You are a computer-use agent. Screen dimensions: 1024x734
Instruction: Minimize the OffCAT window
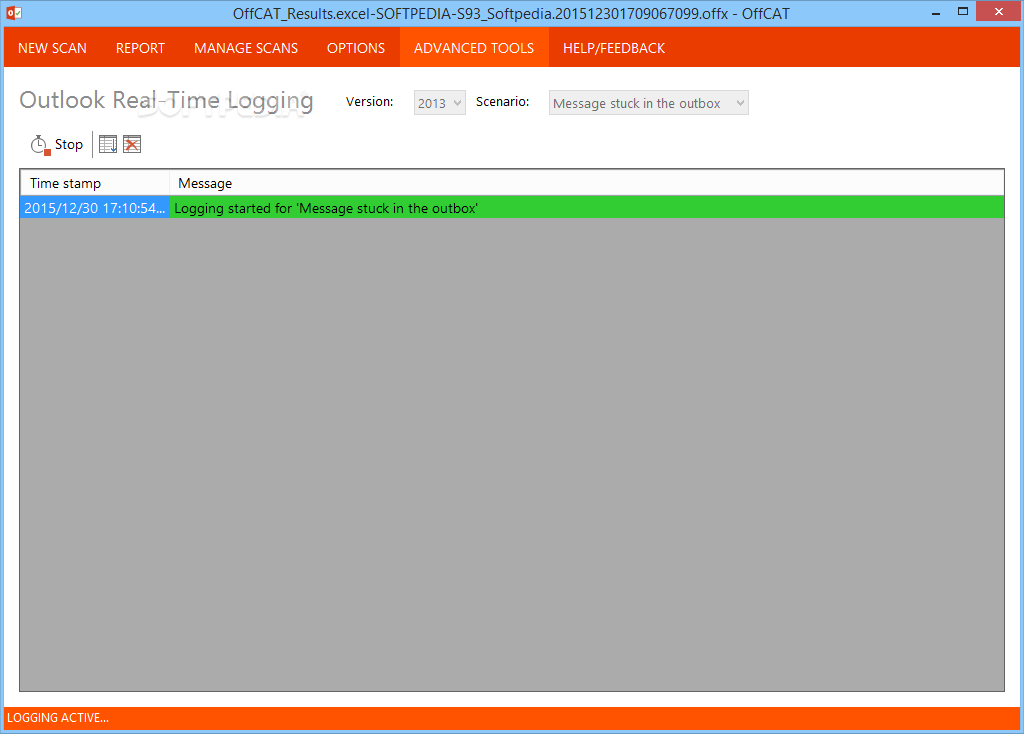pyautogui.click(x=936, y=12)
